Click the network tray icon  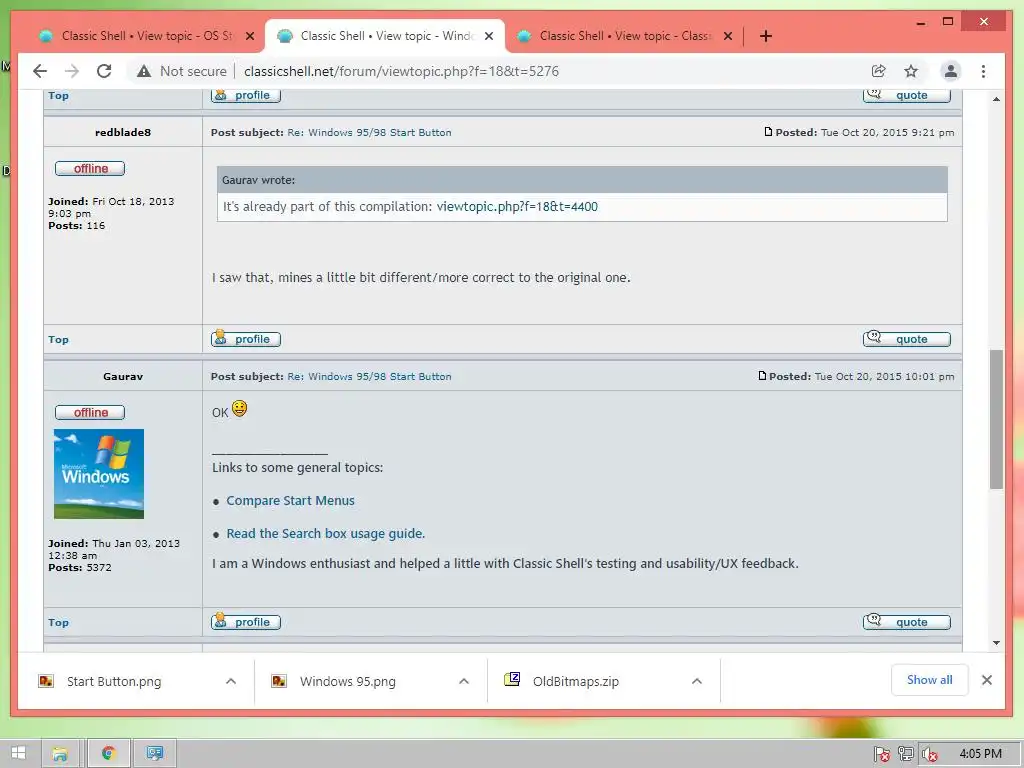905,754
